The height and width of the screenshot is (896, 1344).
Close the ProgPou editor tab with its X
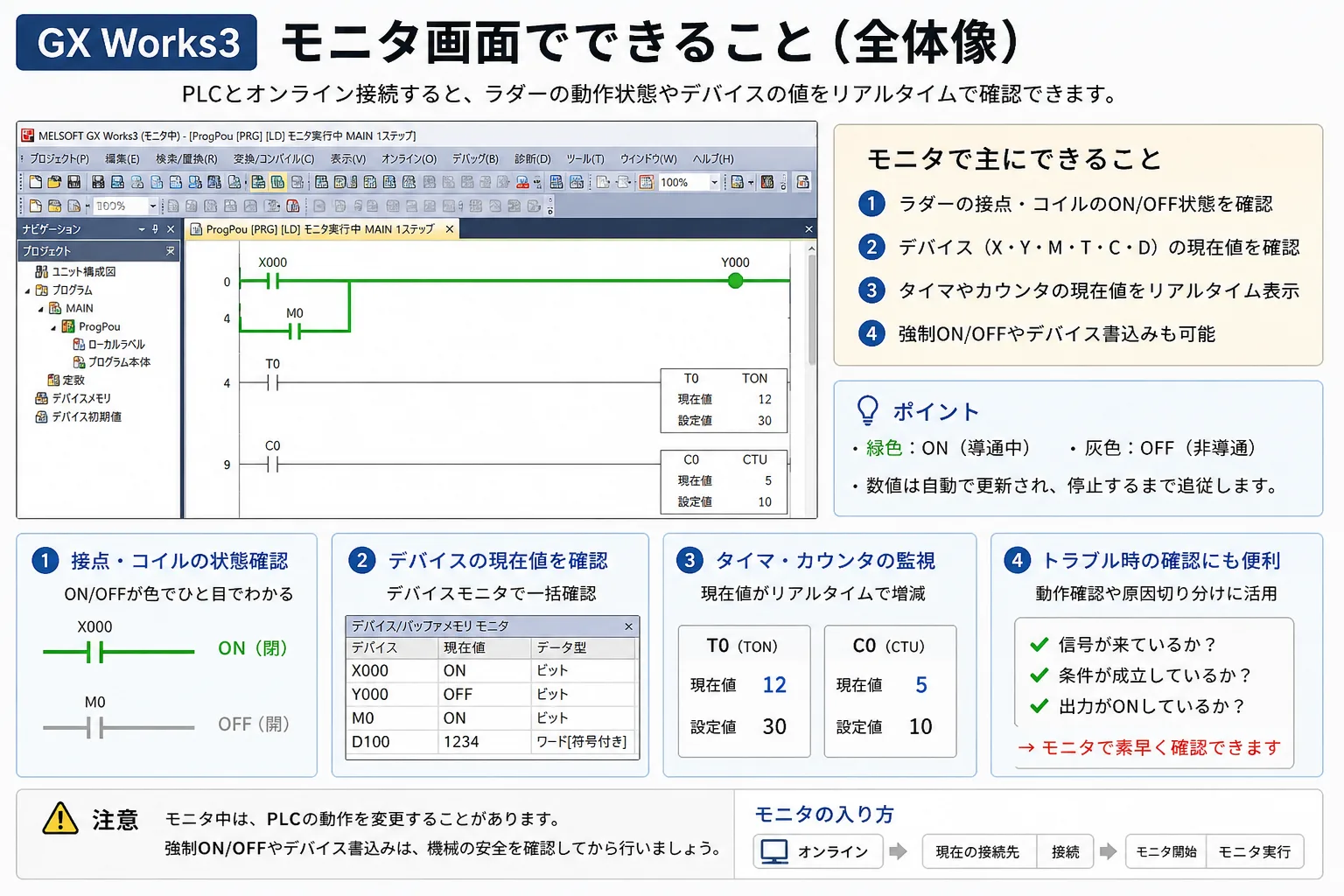450,229
